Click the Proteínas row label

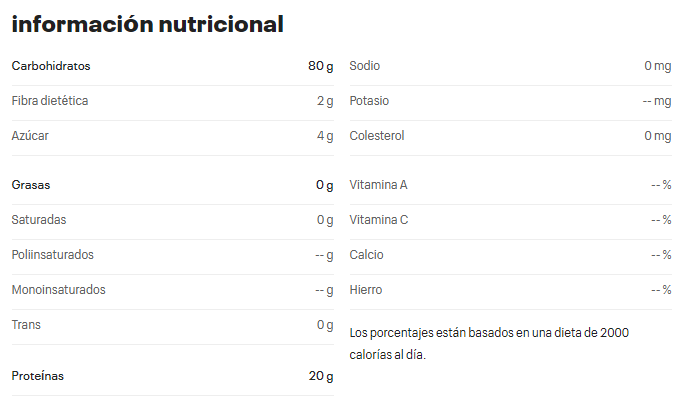(37, 376)
